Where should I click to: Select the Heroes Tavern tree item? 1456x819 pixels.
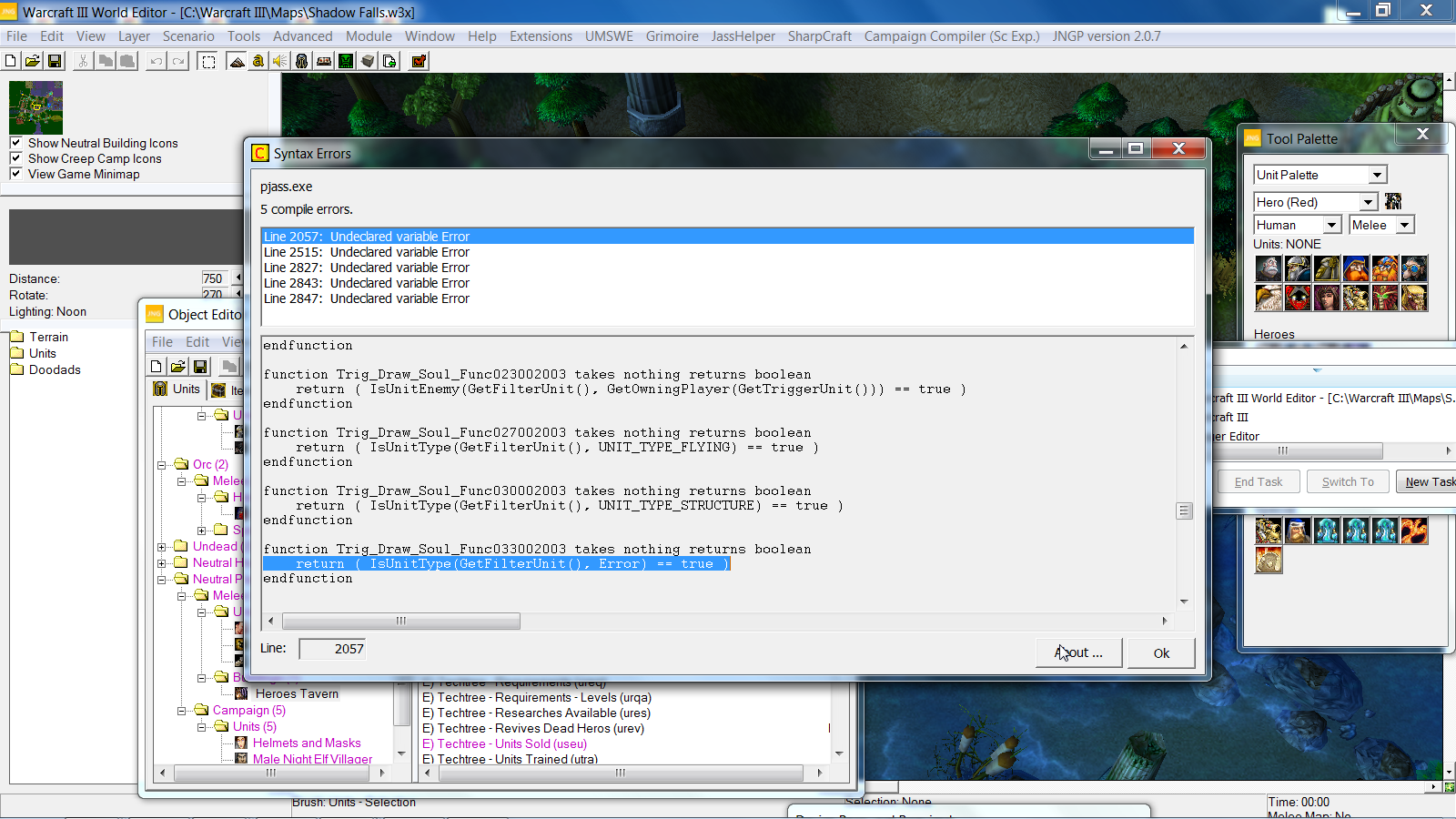[x=297, y=693]
